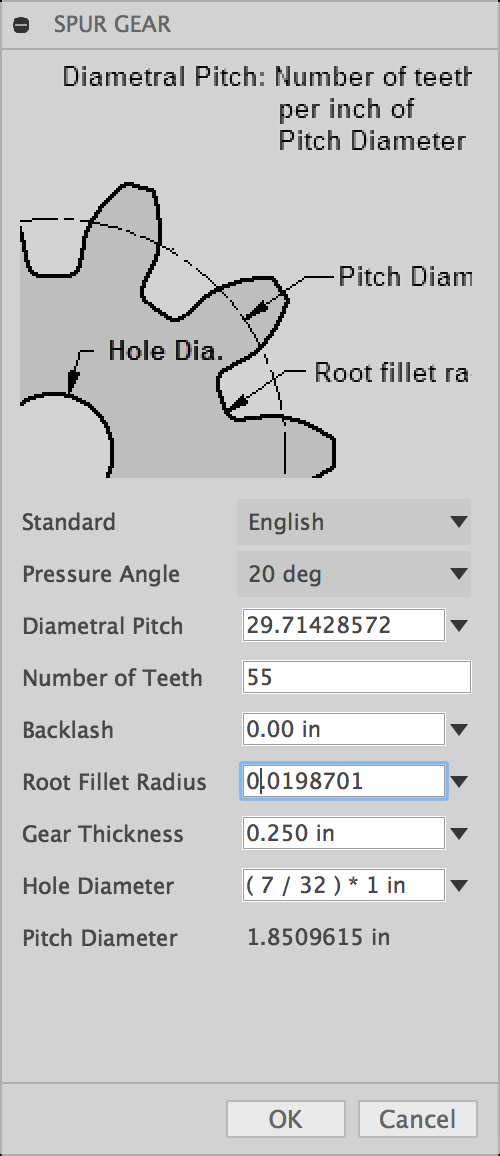Click the Number of Teeth label
Image resolution: width=500 pixels, height=1156 pixels.
pos(112,678)
